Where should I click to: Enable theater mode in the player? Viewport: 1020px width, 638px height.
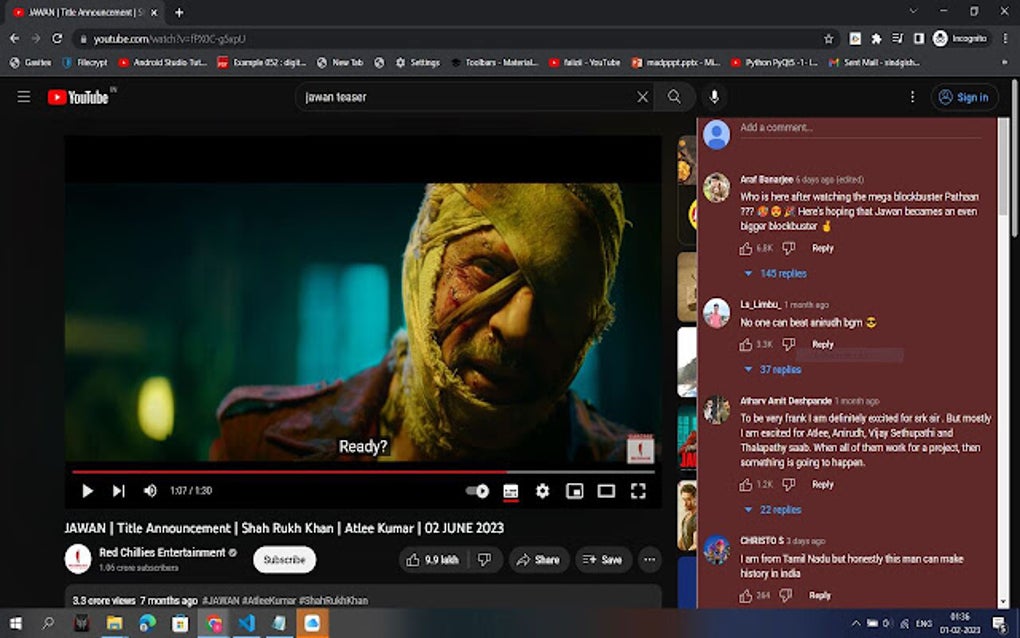coord(606,491)
